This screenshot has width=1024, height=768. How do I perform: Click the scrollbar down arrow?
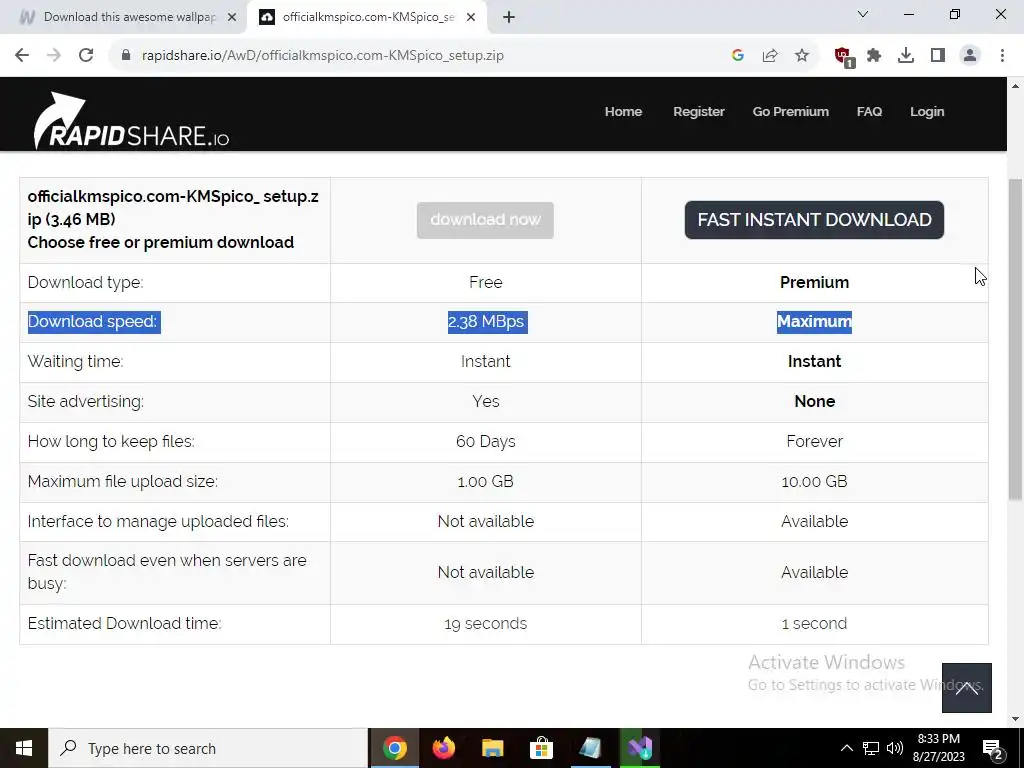(x=1015, y=719)
